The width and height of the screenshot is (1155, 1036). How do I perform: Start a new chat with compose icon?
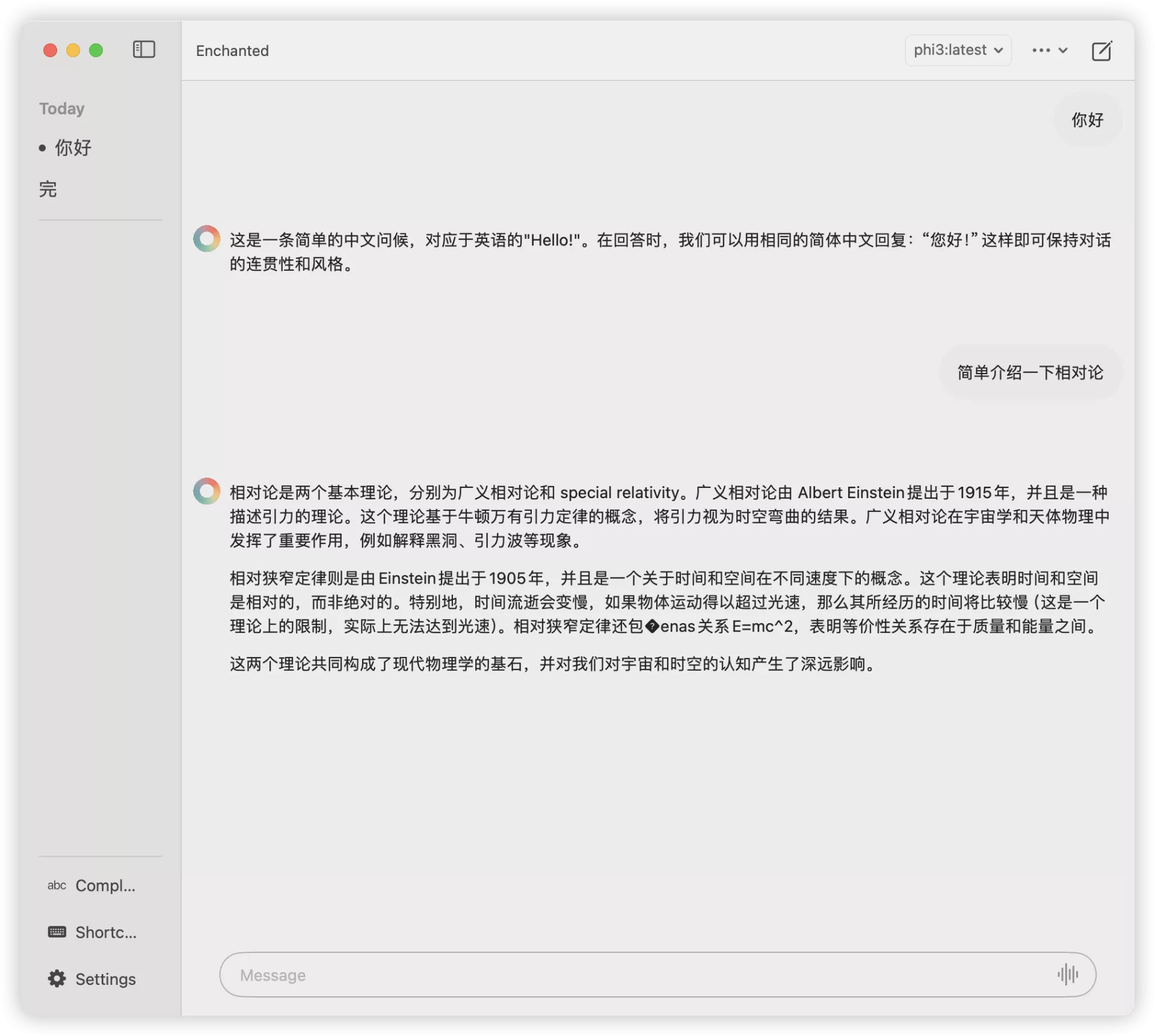[x=1101, y=51]
